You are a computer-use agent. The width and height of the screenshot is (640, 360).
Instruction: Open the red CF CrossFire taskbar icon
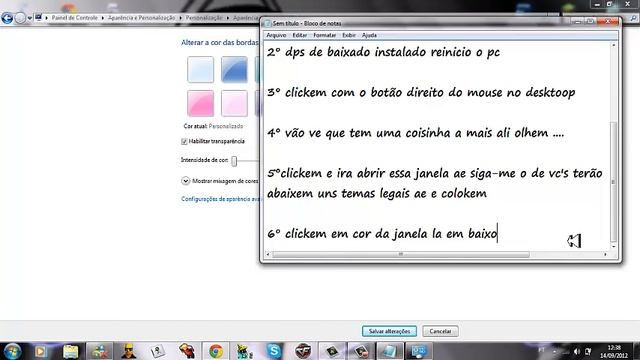point(303,351)
